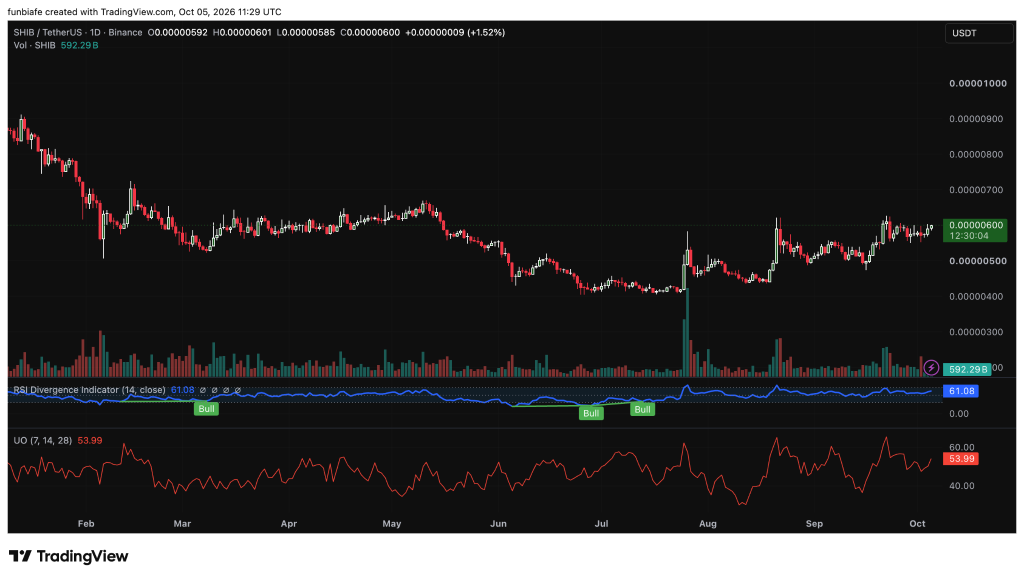The width and height of the screenshot is (1024, 579).
Task: Click the volume value tag 592.29 B
Action: coord(966,369)
